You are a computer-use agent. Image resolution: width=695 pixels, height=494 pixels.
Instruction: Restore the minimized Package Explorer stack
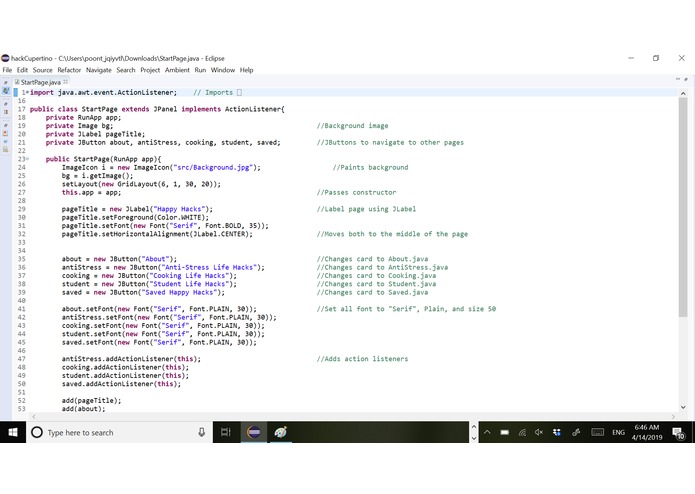coord(6,82)
